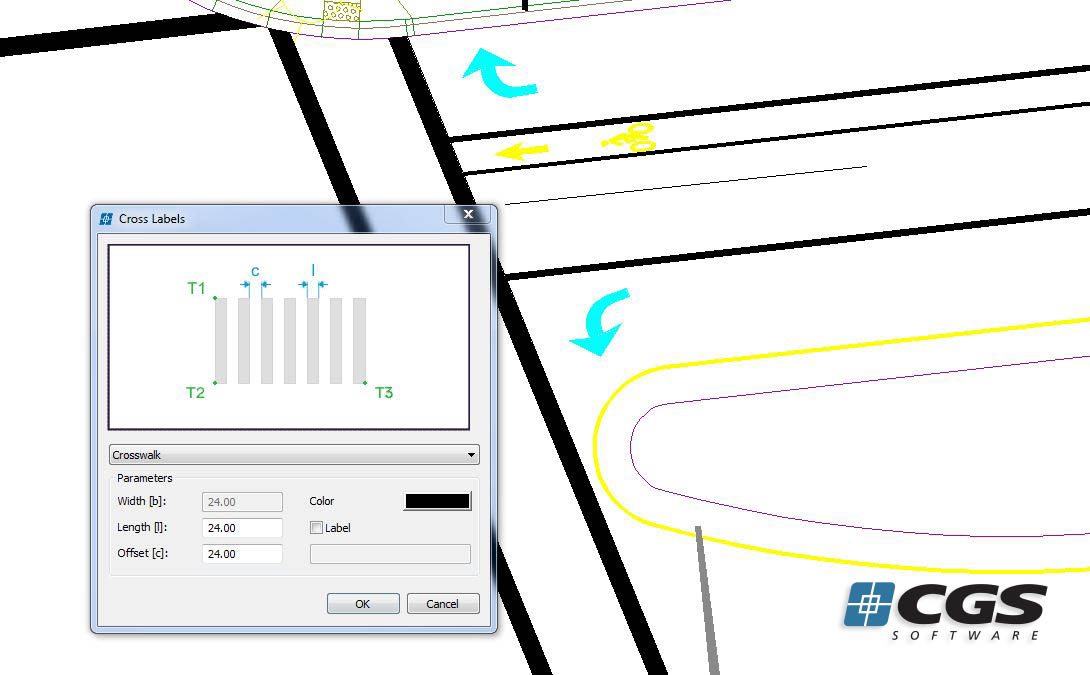Edit the Offset [c] input field
Screen dimensions: 1090x675
tap(242, 554)
